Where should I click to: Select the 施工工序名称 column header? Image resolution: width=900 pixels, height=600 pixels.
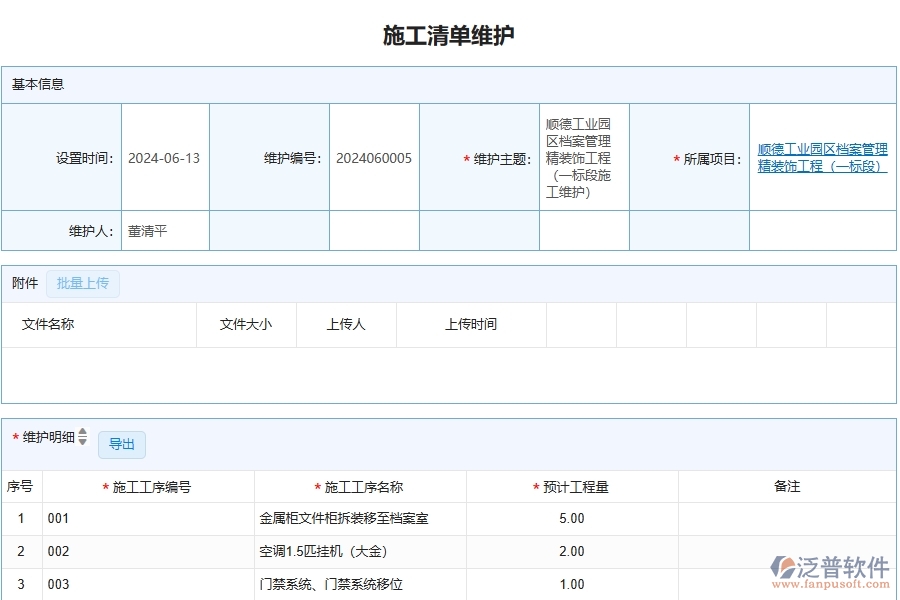(x=367, y=487)
